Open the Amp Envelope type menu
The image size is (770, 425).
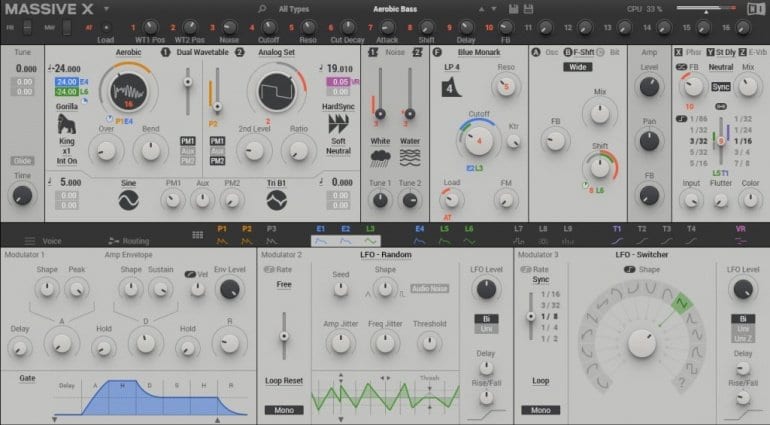[128, 255]
